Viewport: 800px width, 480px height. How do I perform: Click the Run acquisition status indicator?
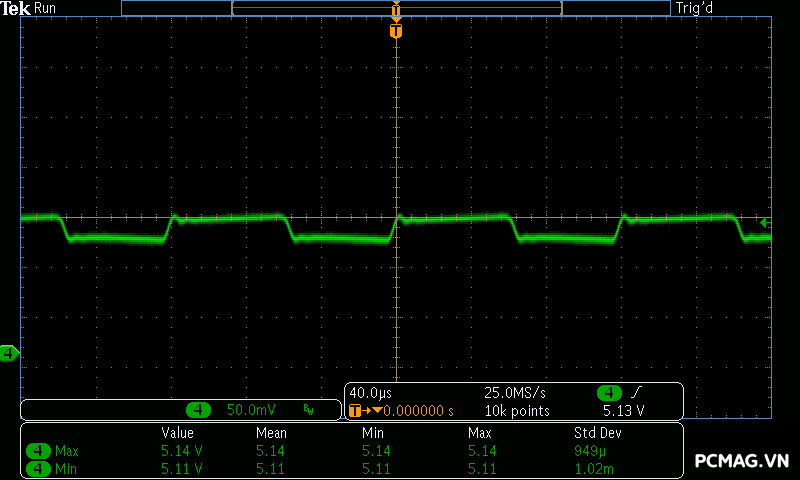(x=46, y=8)
